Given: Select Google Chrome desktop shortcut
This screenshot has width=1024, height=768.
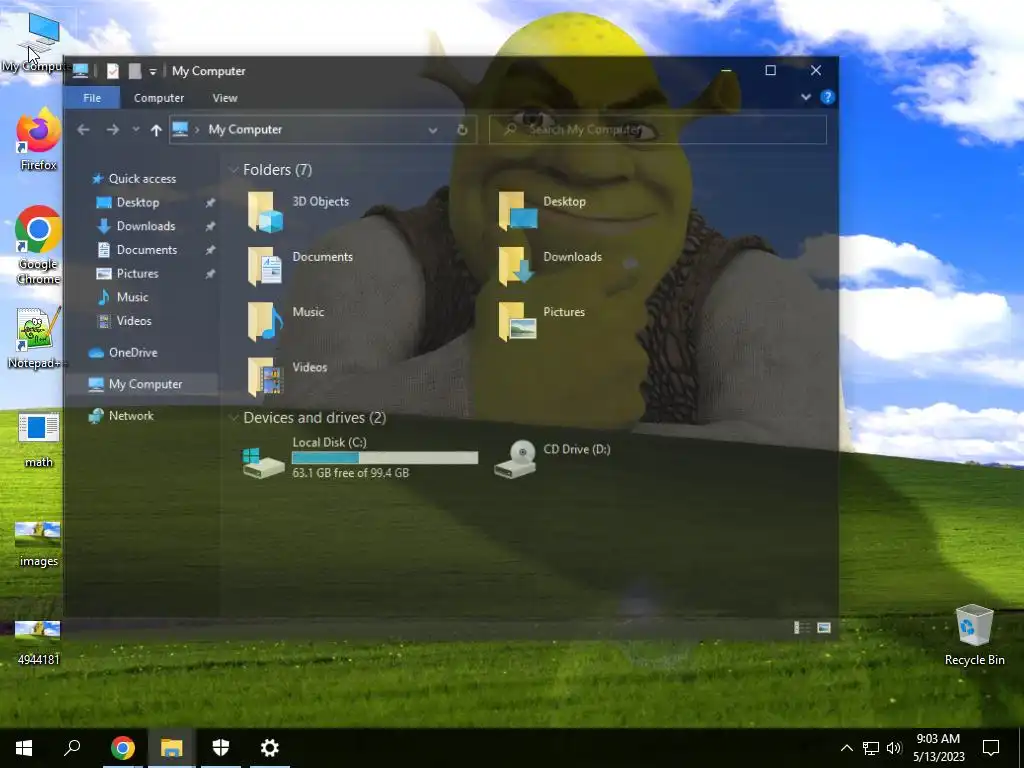Looking at the screenshot, I should 38,246.
